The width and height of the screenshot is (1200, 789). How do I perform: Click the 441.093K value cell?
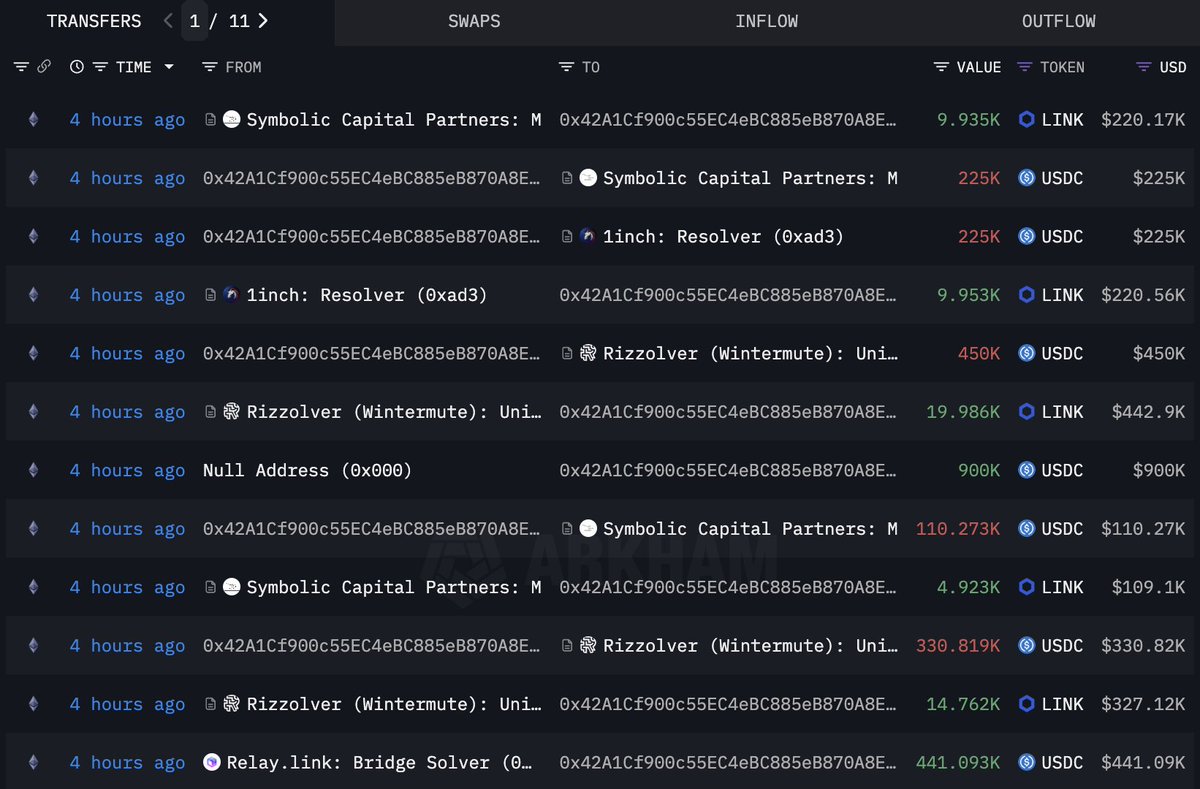[958, 762]
